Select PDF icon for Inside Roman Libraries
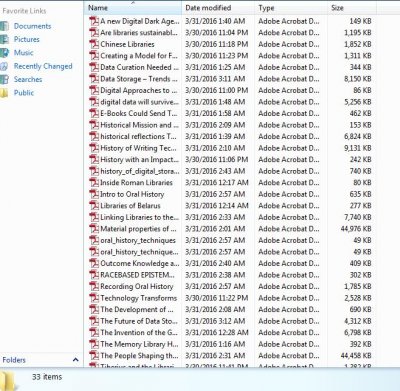 pos(94,183)
